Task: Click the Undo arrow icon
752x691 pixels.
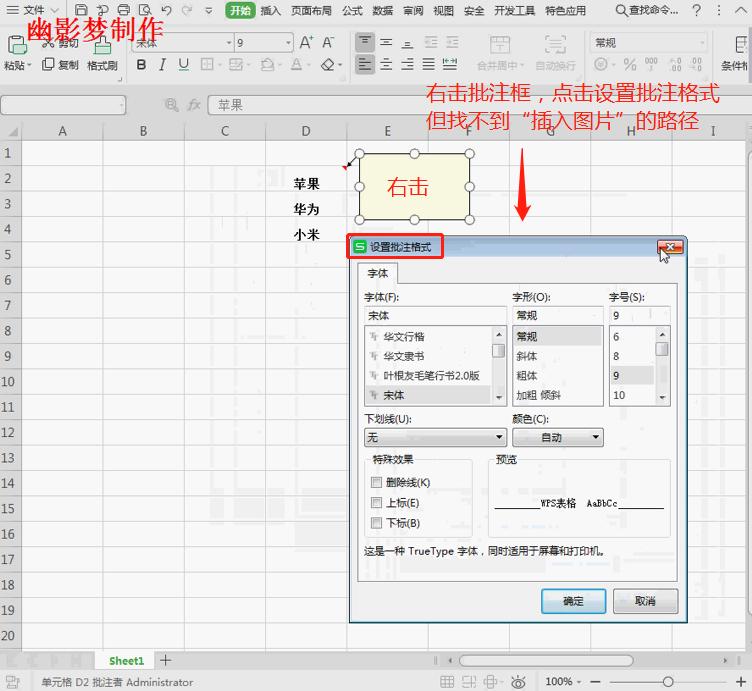Action: [166, 10]
